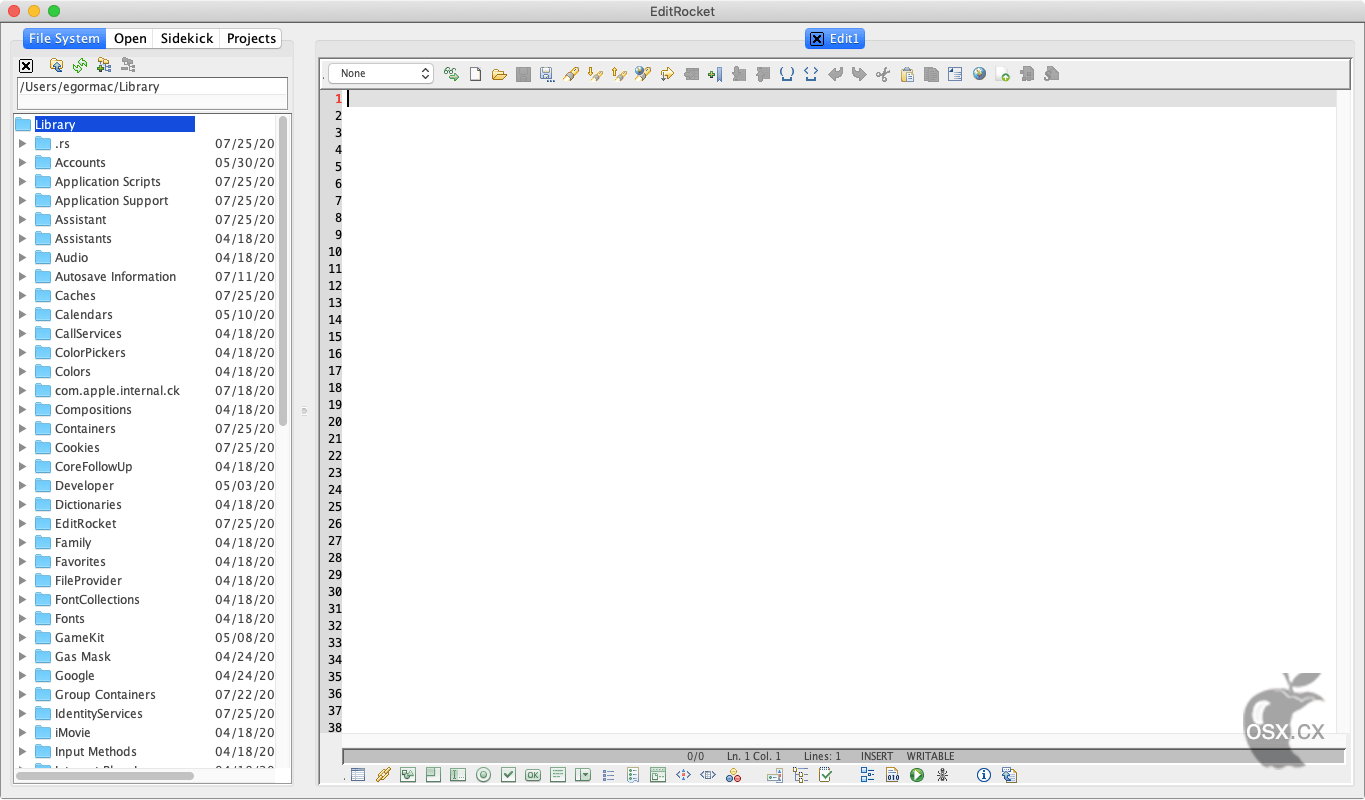Image resolution: width=1365 pixels, height=800 pixels.
Task: Click the Gas Mask folder date 04/24/20
Action: 244,656
